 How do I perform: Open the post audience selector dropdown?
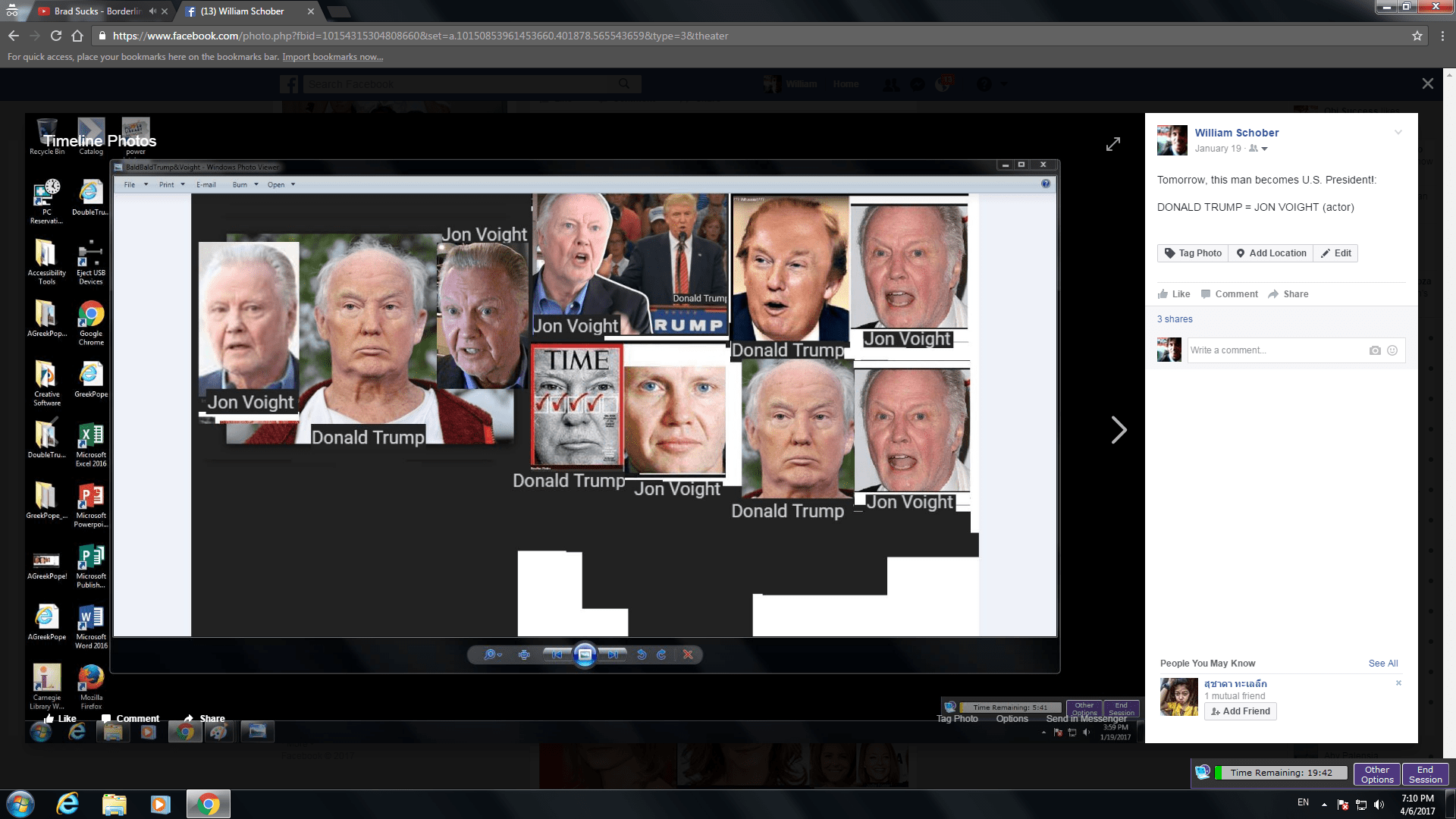coord(1259,149)
